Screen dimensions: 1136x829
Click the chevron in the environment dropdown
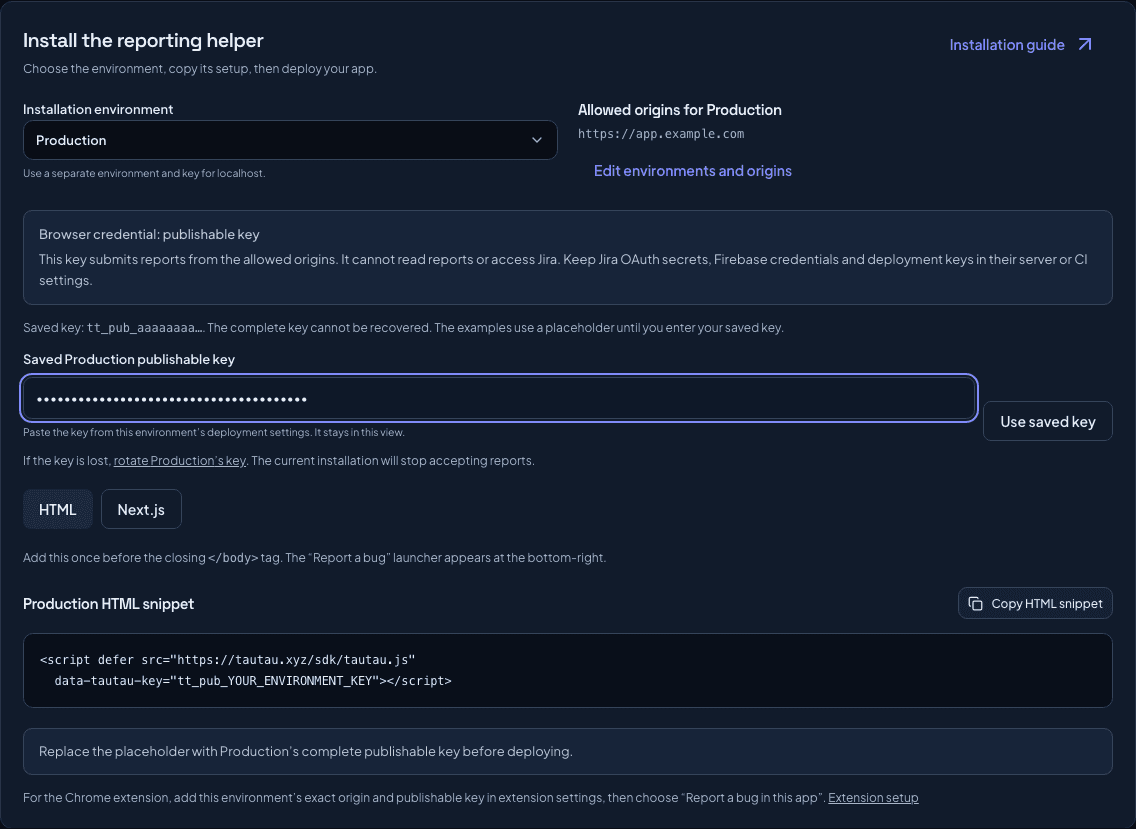[x=537, y=140]
